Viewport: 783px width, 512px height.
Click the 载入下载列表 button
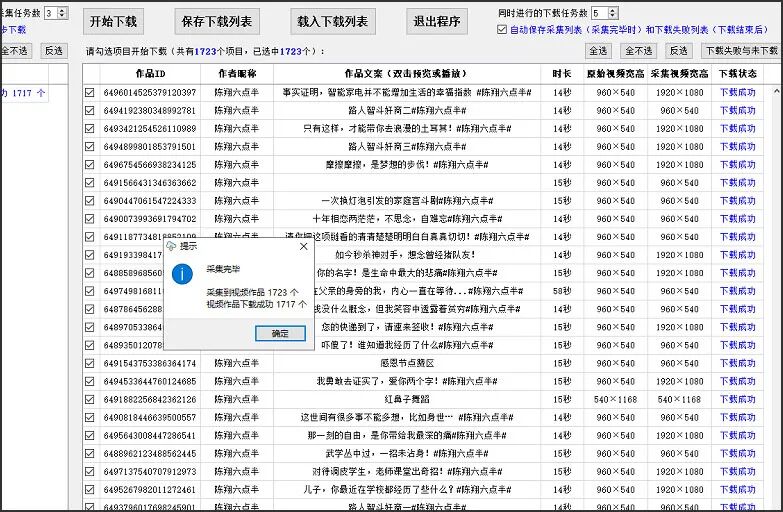(333, 21)
